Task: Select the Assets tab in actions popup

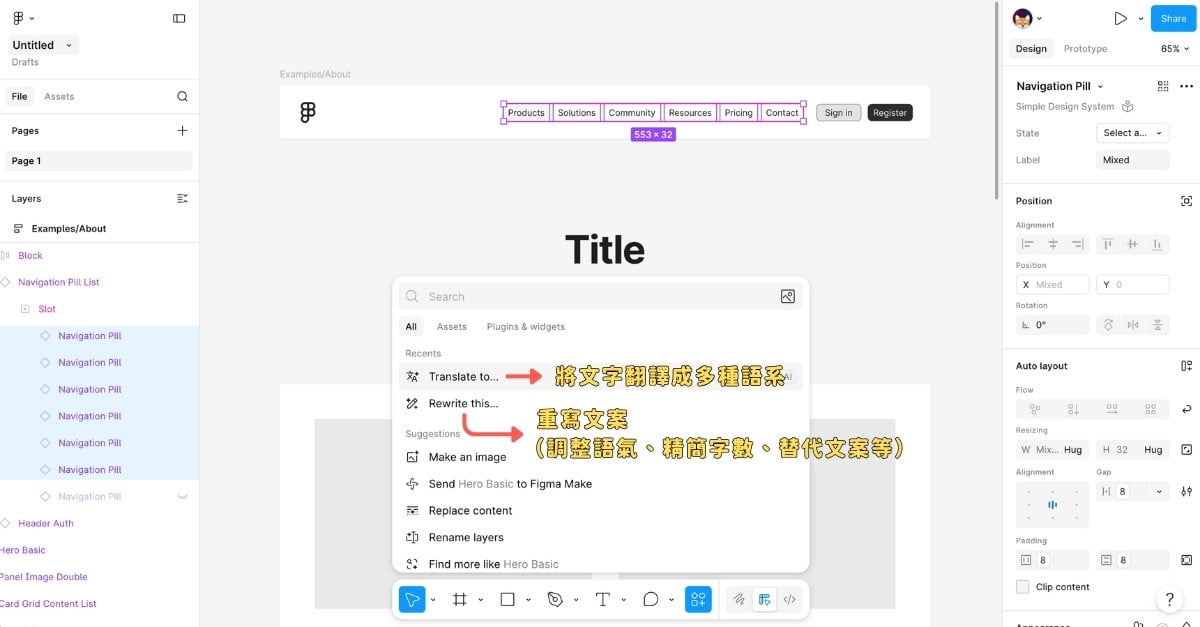Action: [452, 326]
